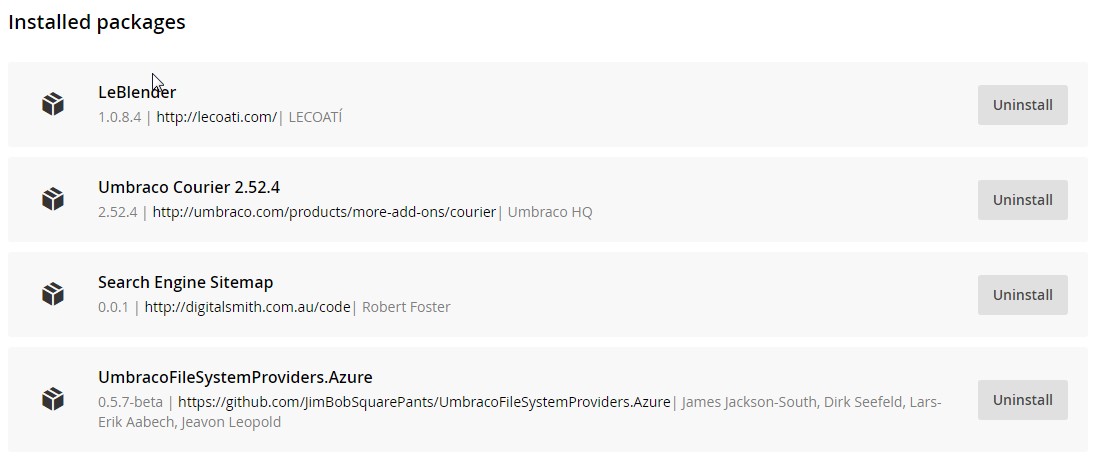
Task: Uninstall Umbraco Courier 2.52.4
Action: click(1022, 200)
